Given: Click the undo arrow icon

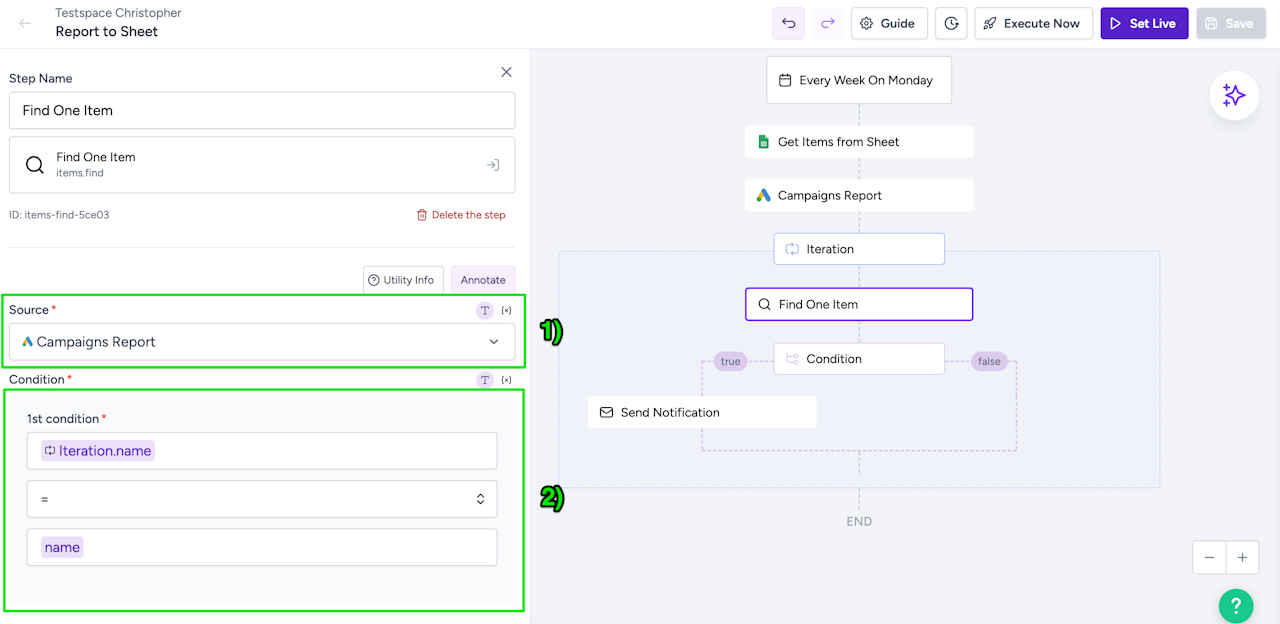Looking at the screenshot, I should click(789, 23).
